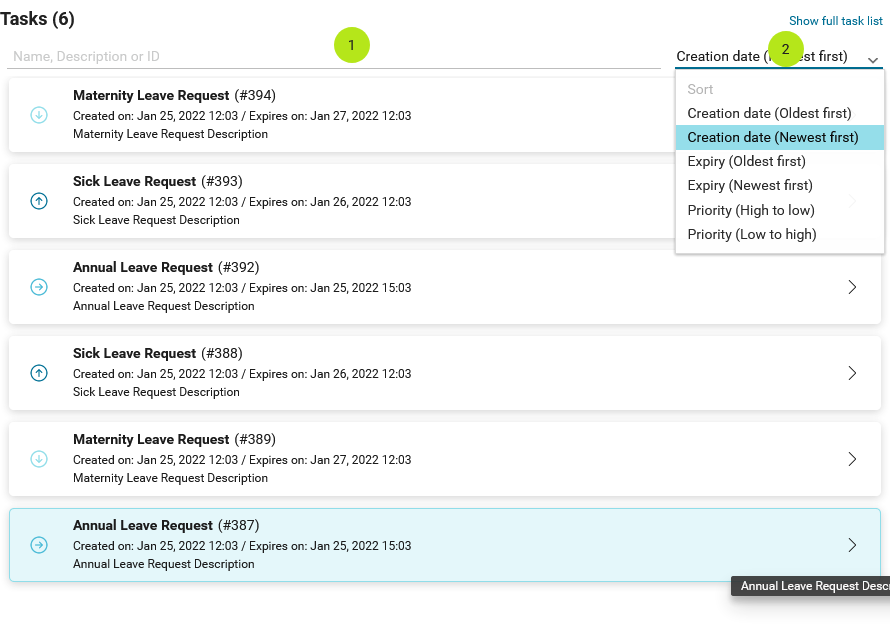The image size is (890, 639).
Task: Click the right-arrow priority icon on task #387
Action: pos(39,545)
